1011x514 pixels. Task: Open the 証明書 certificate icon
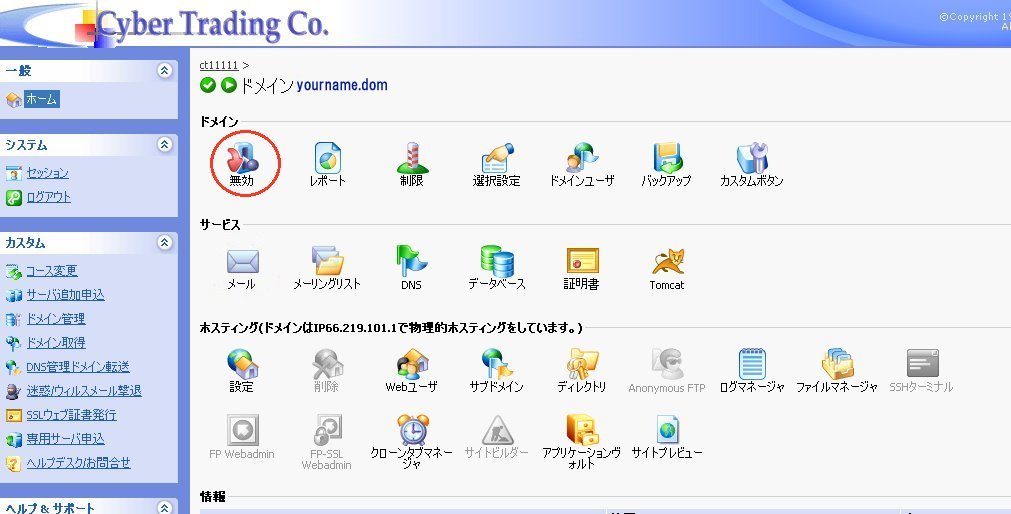click(x=581, y=262)
